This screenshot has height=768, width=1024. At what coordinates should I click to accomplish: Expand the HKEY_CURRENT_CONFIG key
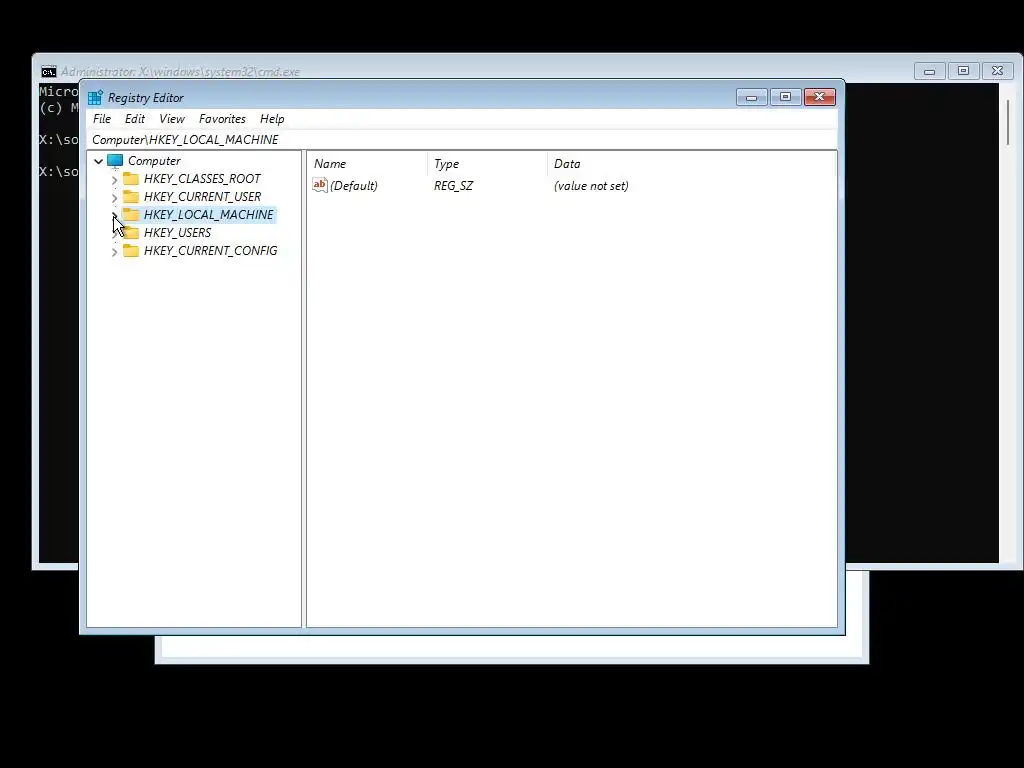coord(114,251)
